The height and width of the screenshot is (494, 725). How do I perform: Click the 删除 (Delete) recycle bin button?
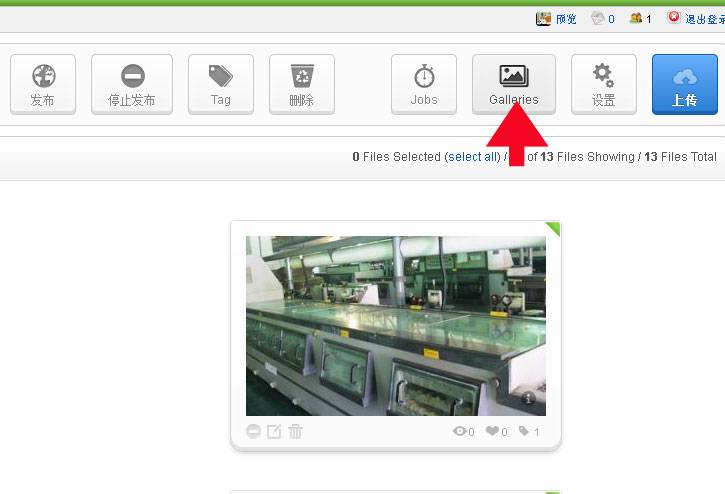pyautogui.click(x=301, y=84)
